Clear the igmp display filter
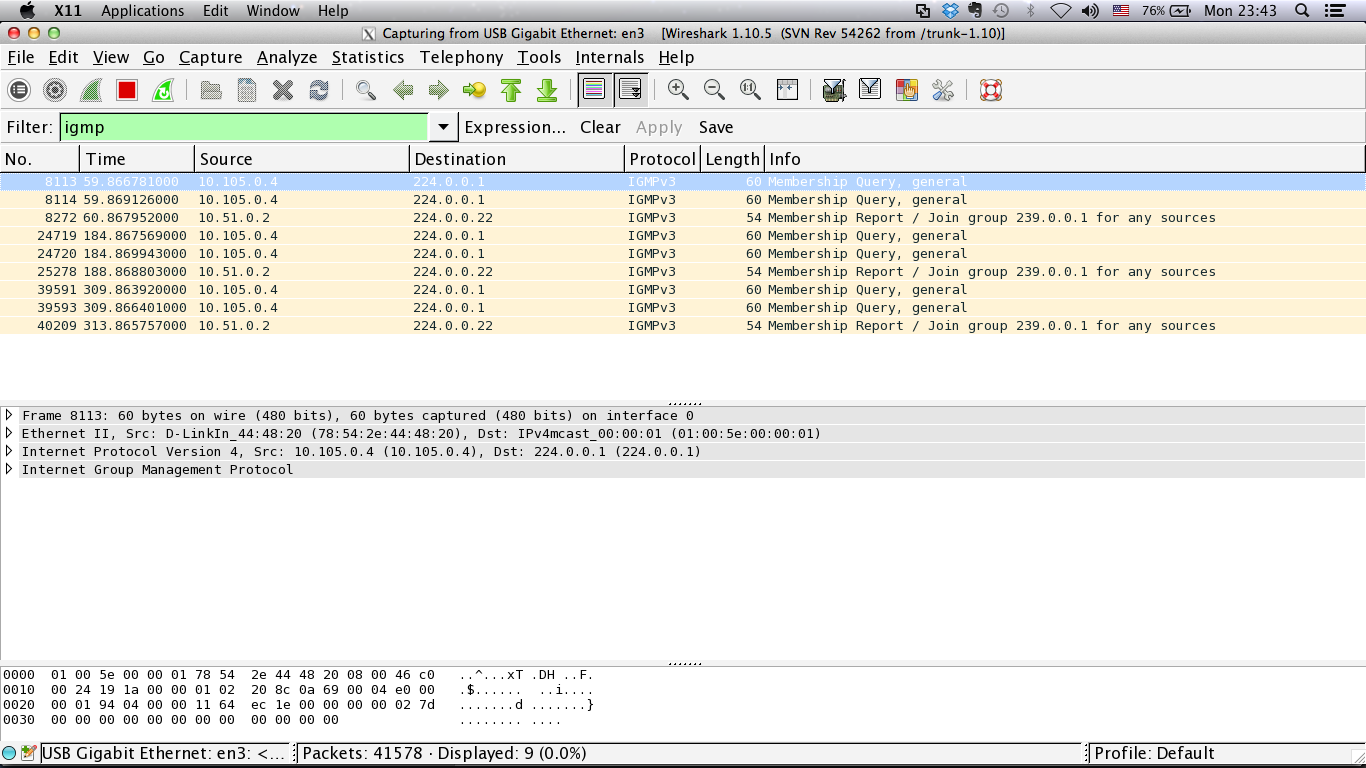Viewport: 1366px width, 768px height. [x=600, y=127]
